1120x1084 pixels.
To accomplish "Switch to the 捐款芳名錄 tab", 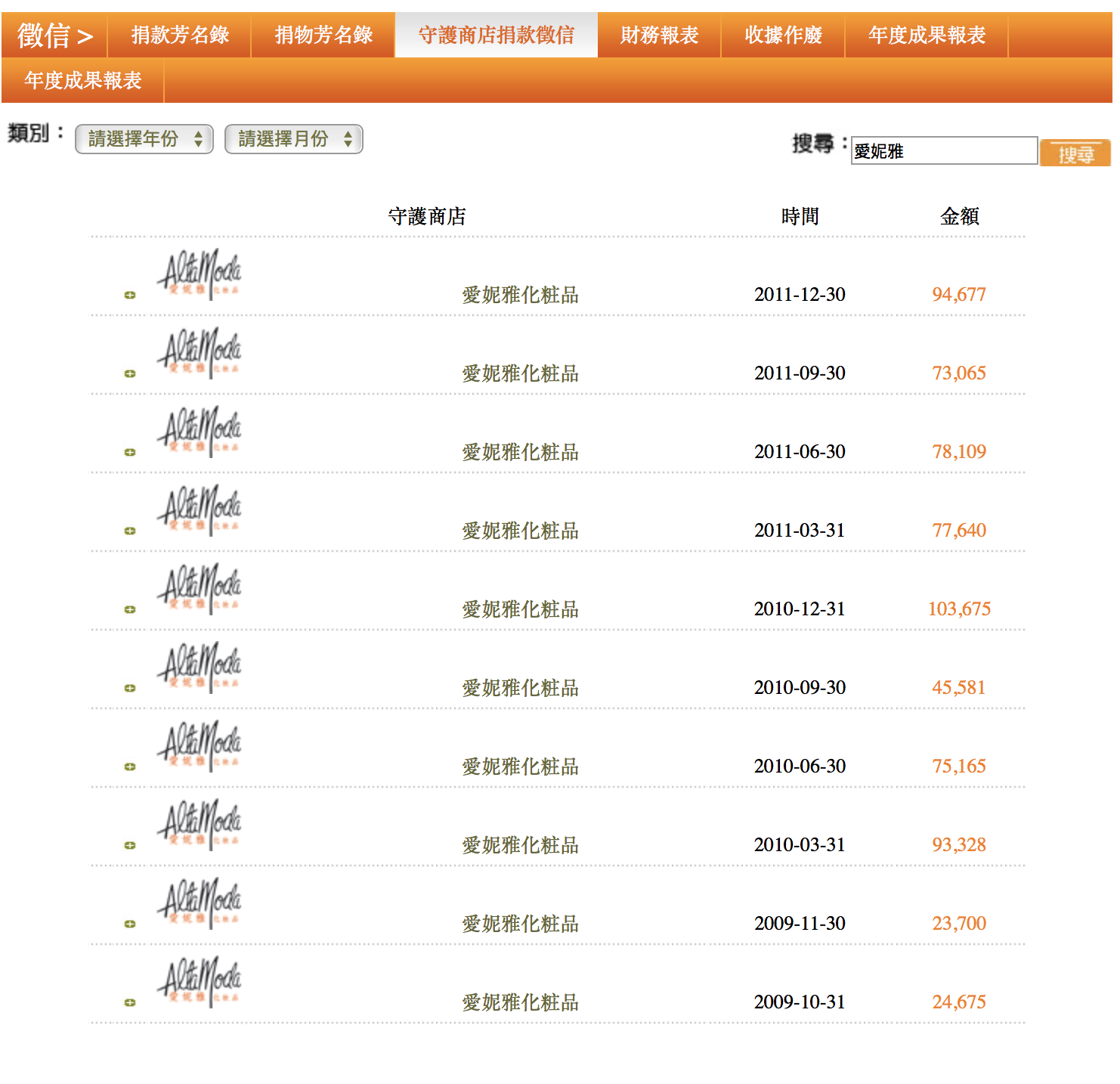I will click(180, 35).
